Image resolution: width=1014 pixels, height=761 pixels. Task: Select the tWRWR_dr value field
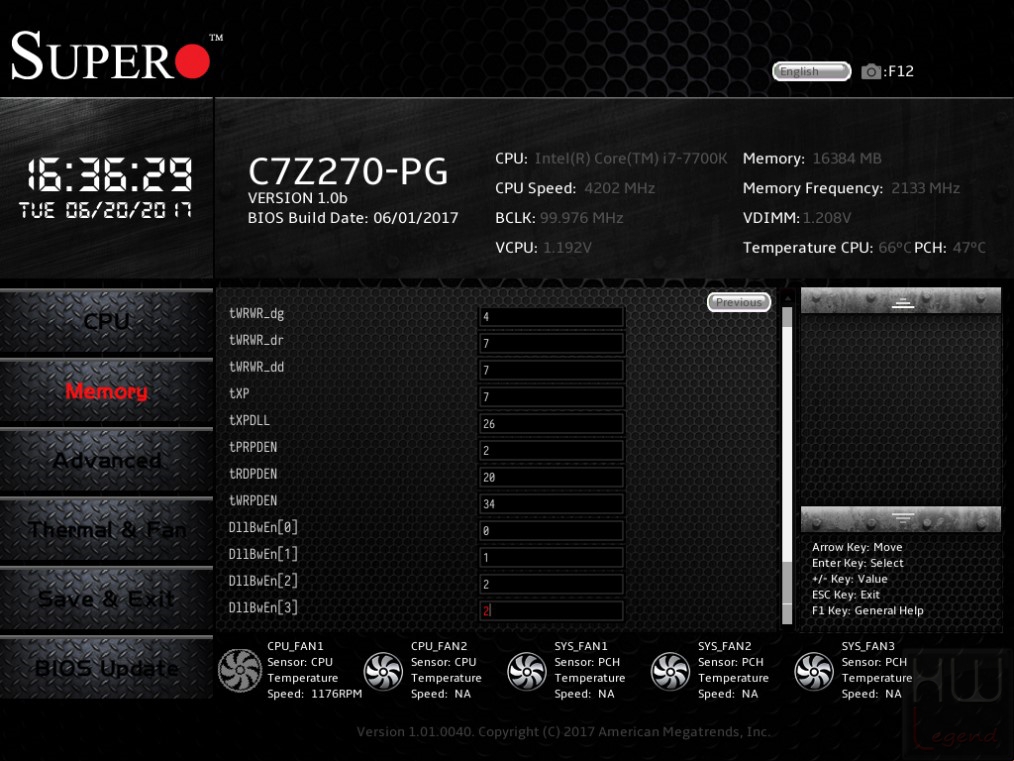click(x=551, y=343)
